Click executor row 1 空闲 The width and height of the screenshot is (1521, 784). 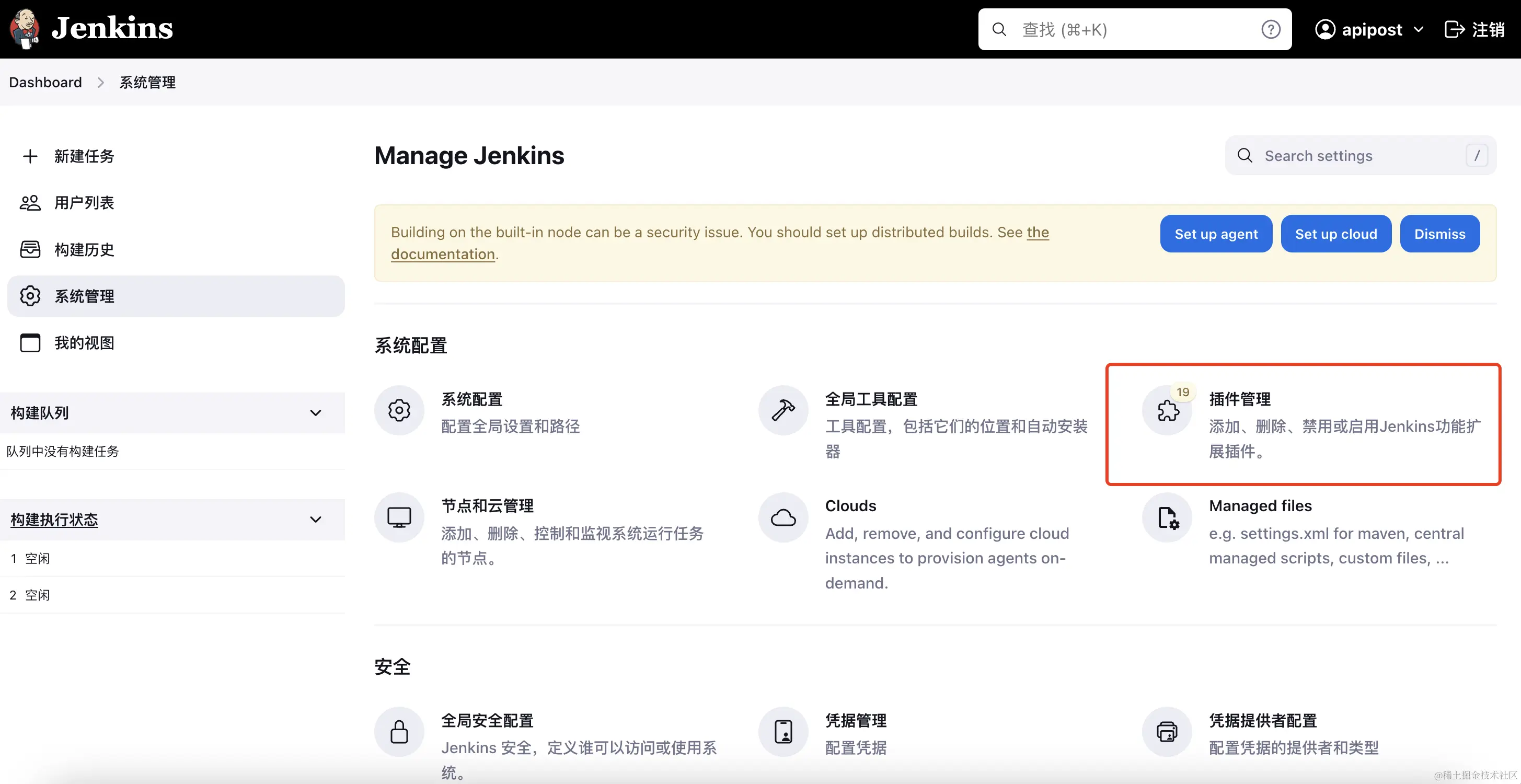click(172, 559)
